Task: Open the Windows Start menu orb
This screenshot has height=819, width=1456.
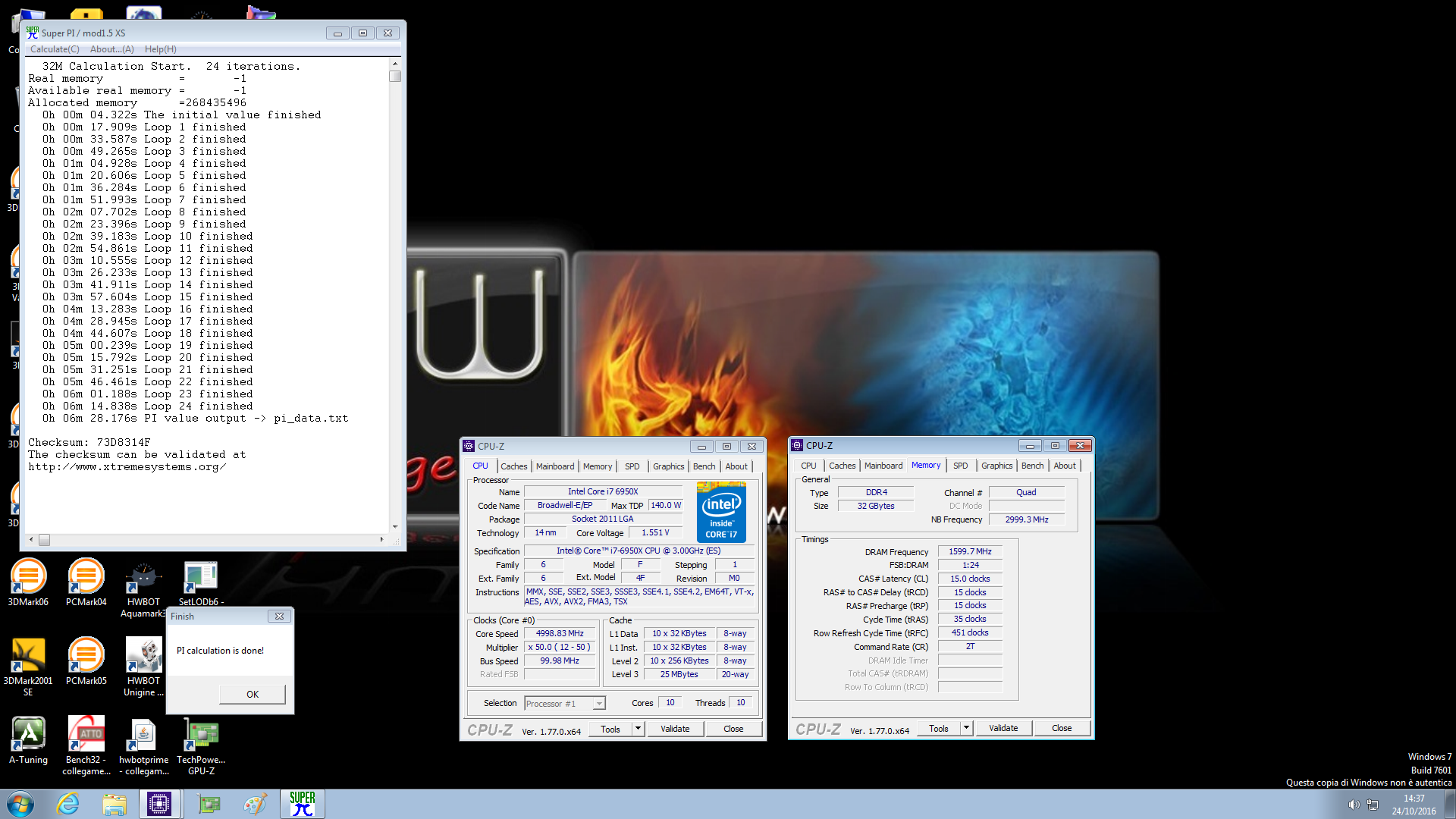Action: pos(20,804)
